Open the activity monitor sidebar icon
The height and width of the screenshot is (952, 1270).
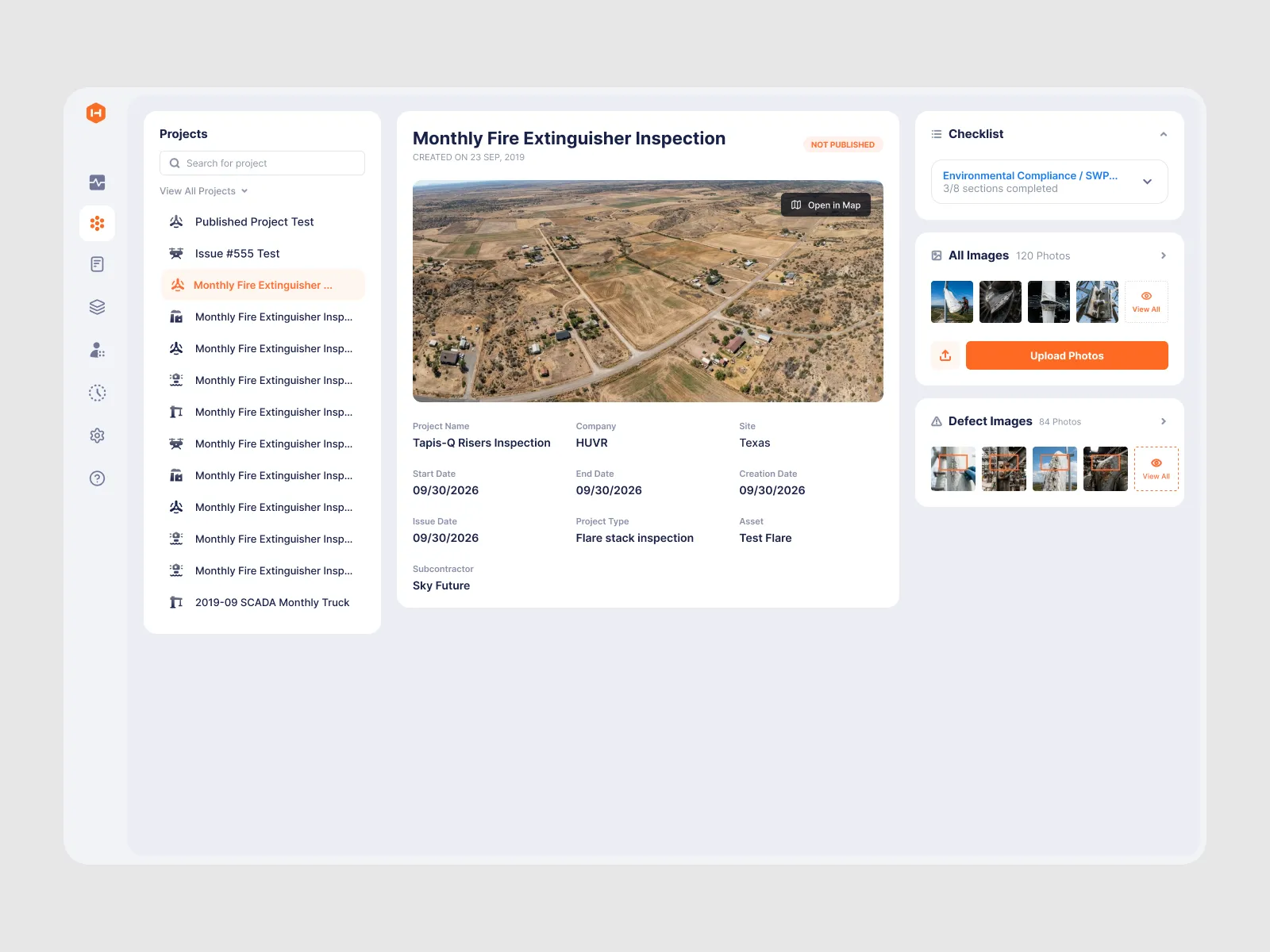click(x=97, y=182)
